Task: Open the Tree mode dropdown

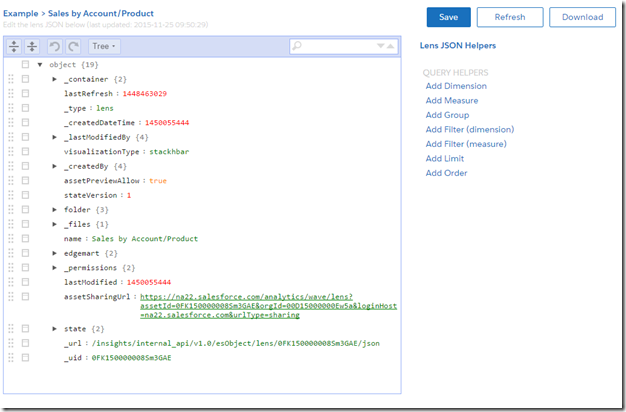Action: [x=104, y=46]
